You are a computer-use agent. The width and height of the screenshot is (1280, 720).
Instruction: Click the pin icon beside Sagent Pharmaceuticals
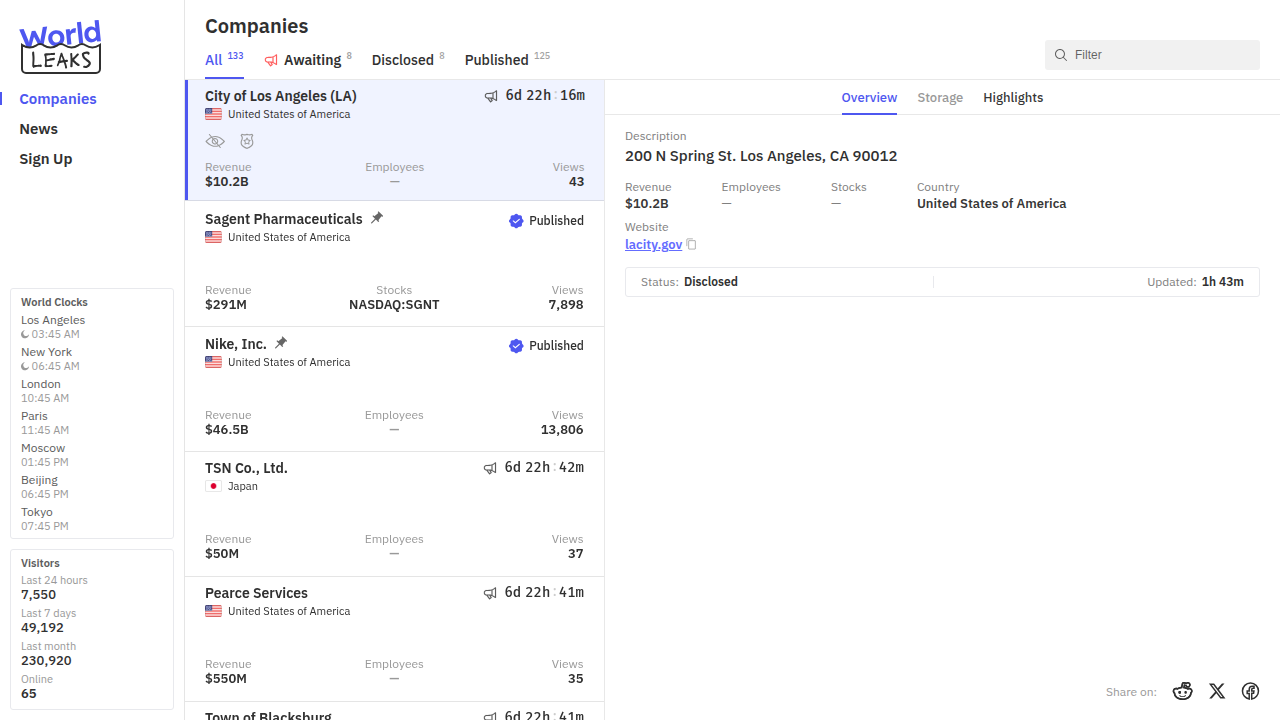[x=377, y=218]
